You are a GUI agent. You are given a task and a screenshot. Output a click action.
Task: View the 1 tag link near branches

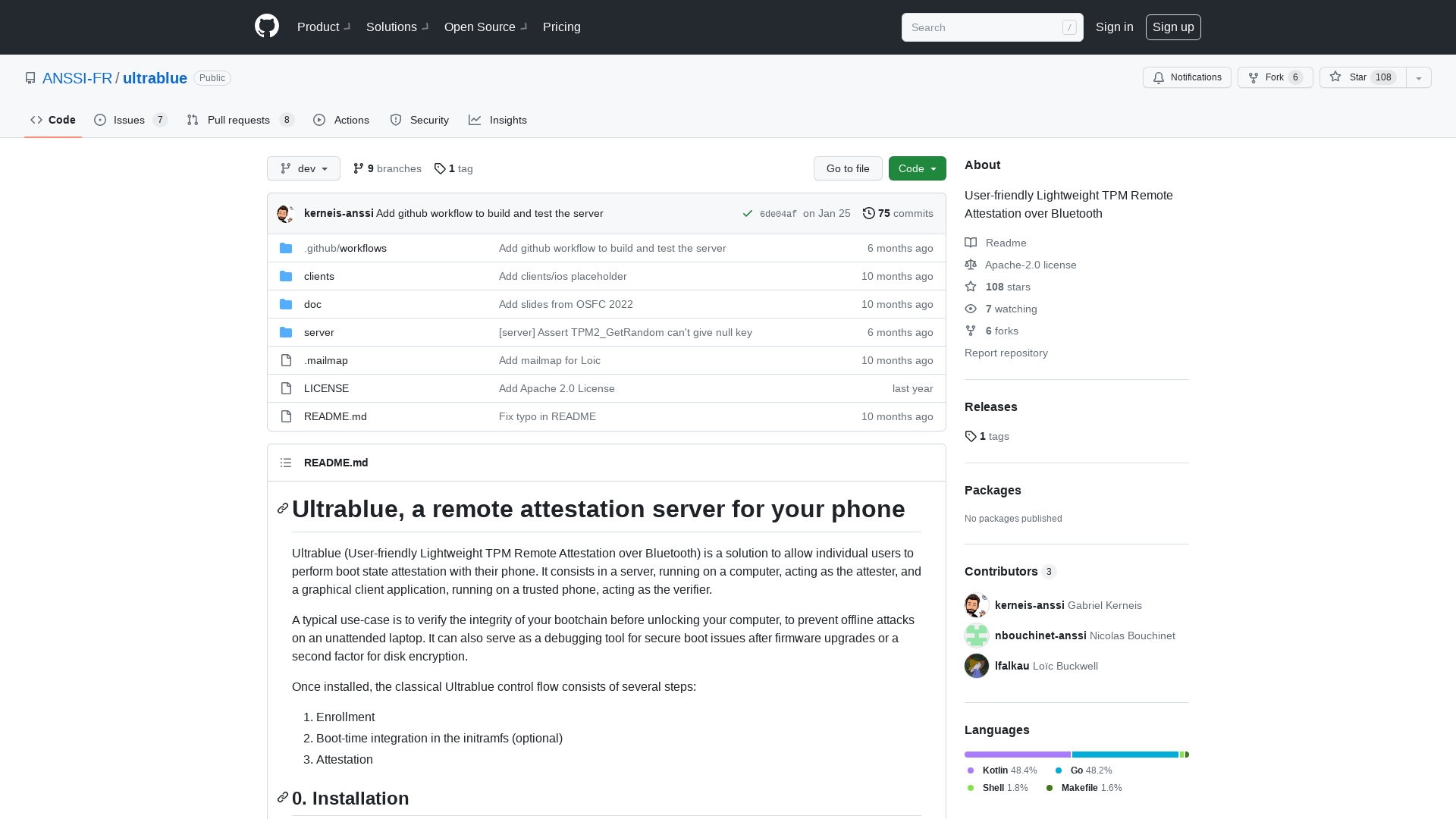pyautogui.click(x=453, y=168)
